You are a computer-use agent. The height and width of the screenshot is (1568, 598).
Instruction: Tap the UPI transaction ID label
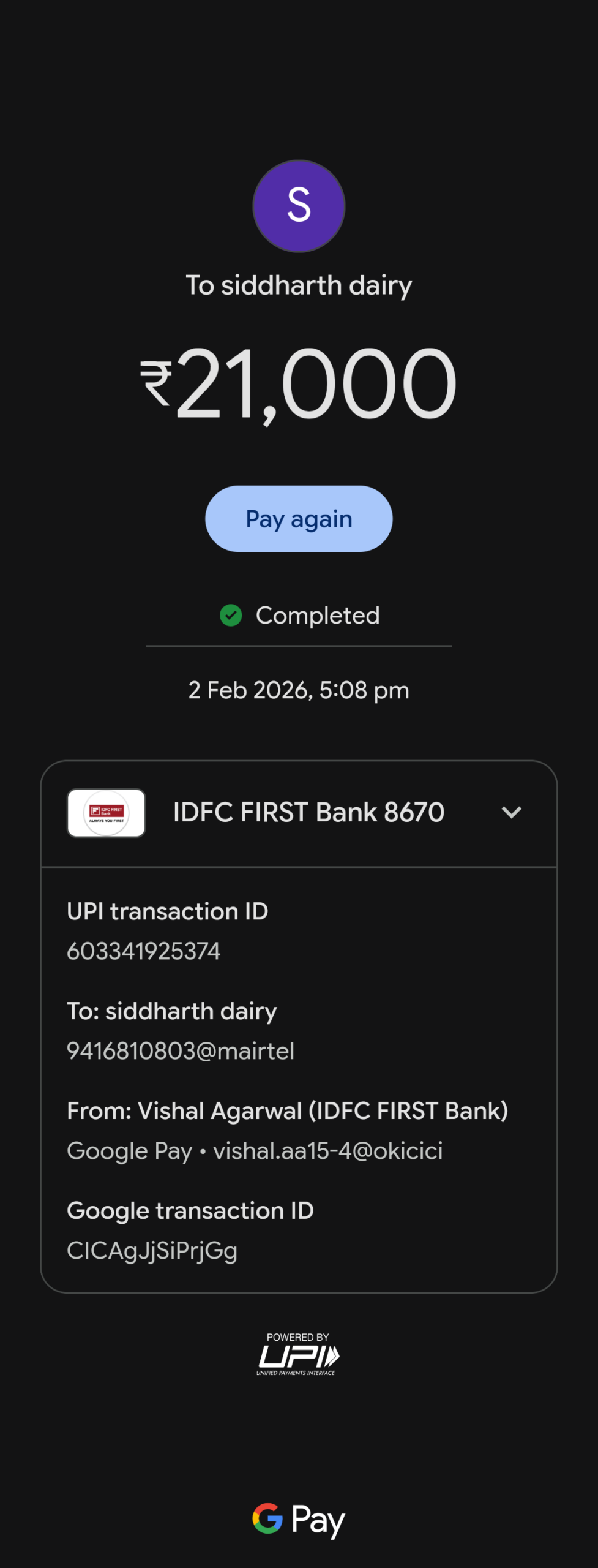pos(167,911)
